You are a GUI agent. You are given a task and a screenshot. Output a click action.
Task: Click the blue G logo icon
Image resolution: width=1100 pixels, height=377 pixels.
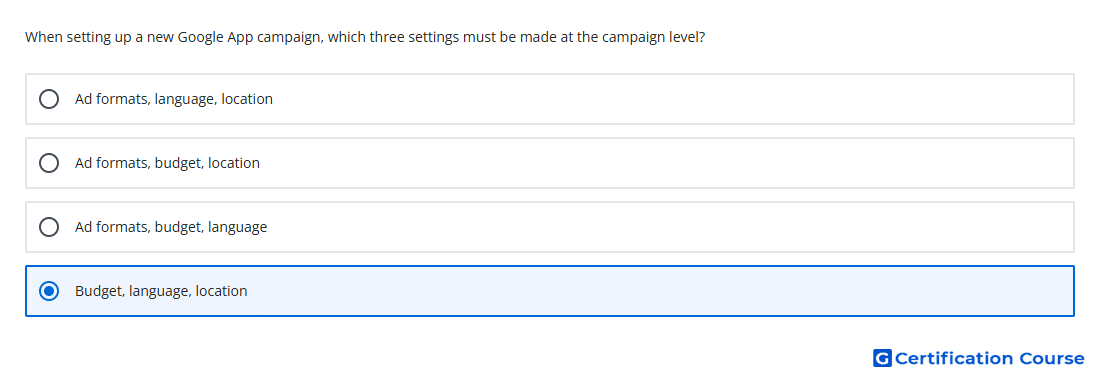[x=882, y=359]
